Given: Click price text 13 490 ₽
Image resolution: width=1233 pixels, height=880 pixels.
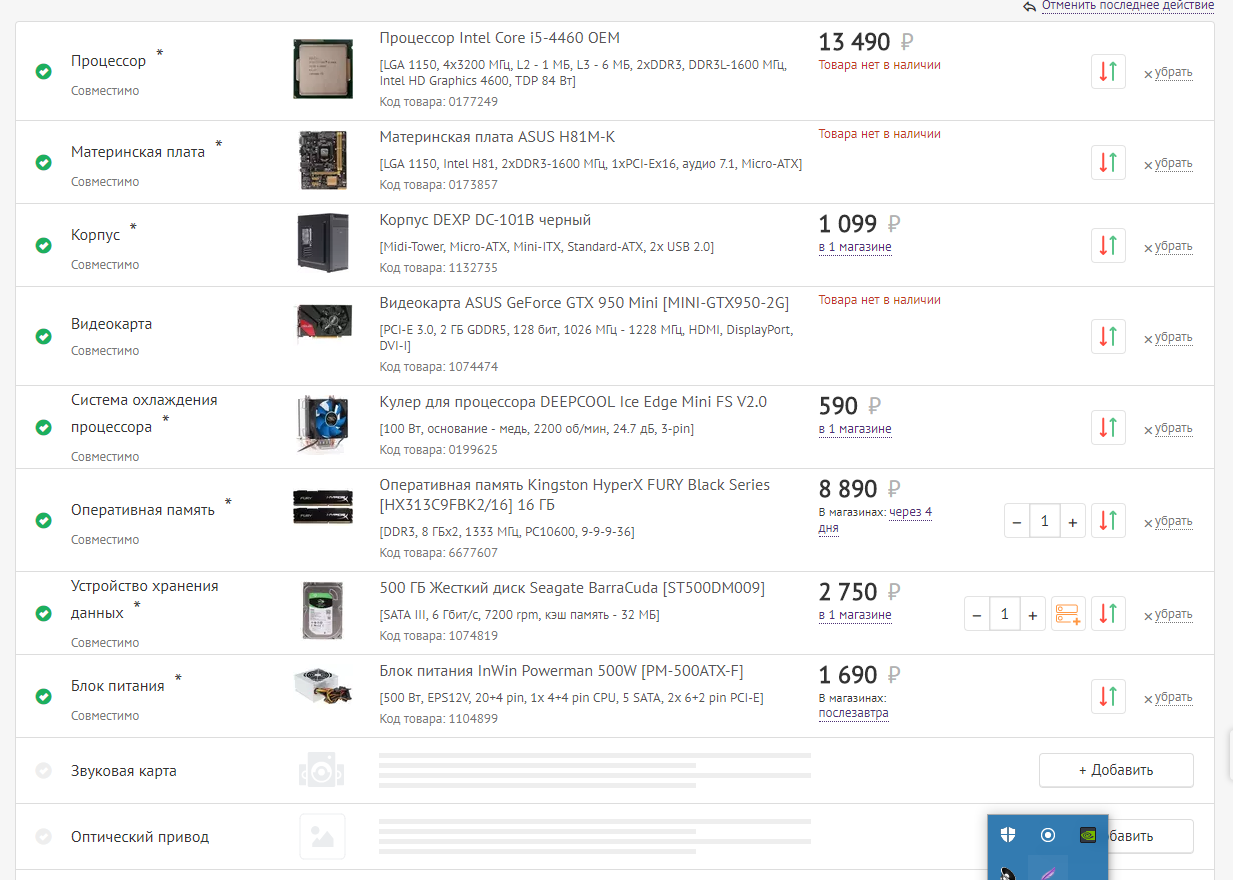Looking at the screenshot, I should (x=866, y=42).
